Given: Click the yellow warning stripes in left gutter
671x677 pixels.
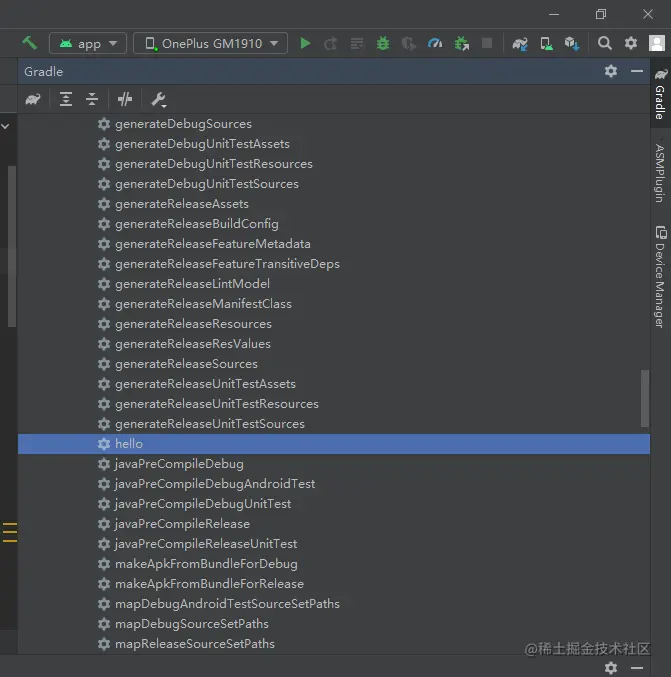Looking at the screenshot, I should coord(9,532).
